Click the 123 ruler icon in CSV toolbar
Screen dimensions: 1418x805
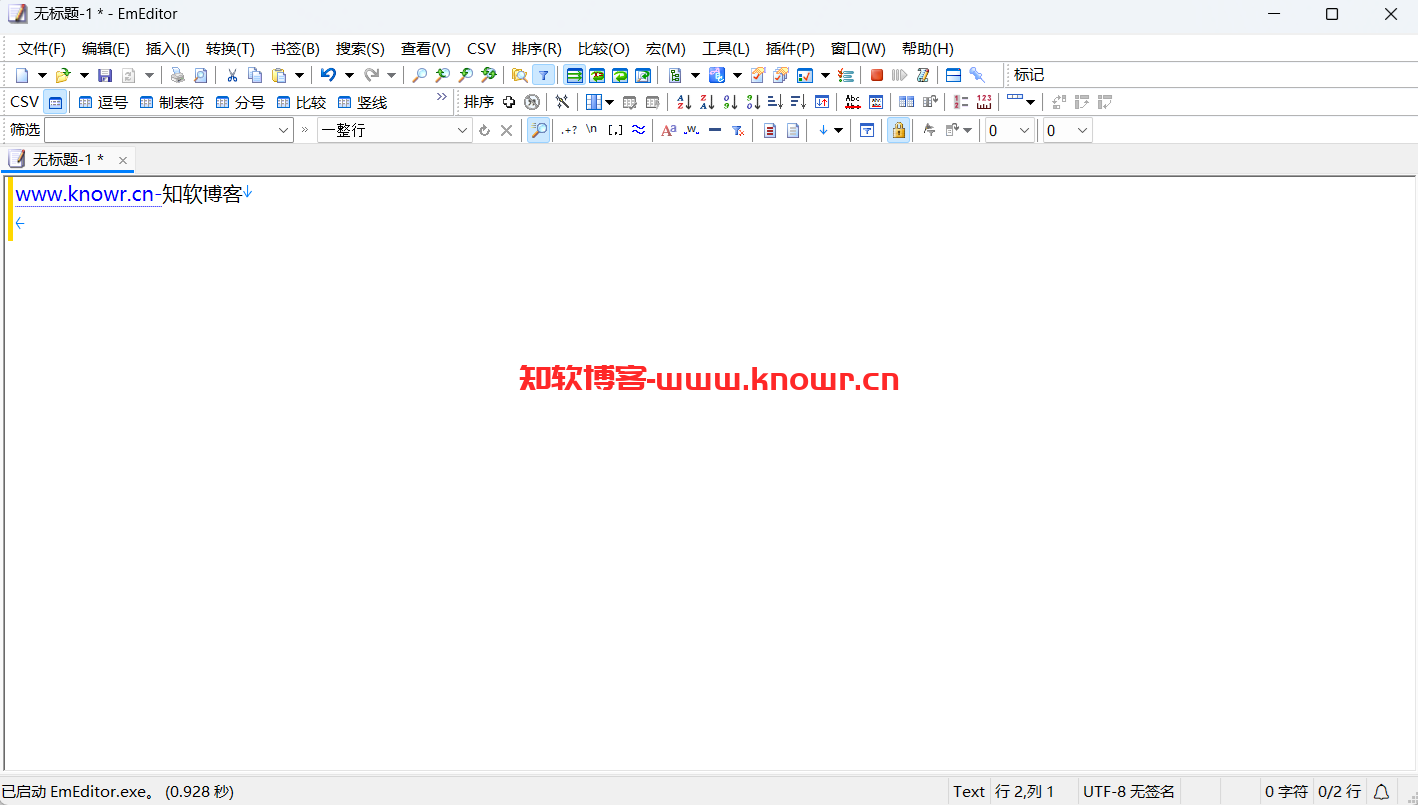click(984, 102)
